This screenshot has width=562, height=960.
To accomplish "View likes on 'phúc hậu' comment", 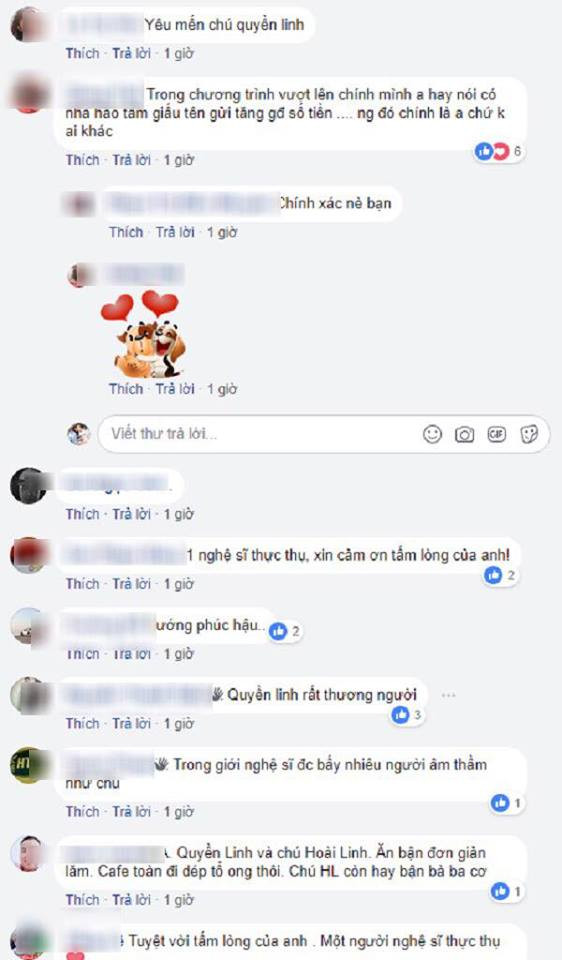I will 285,631.
